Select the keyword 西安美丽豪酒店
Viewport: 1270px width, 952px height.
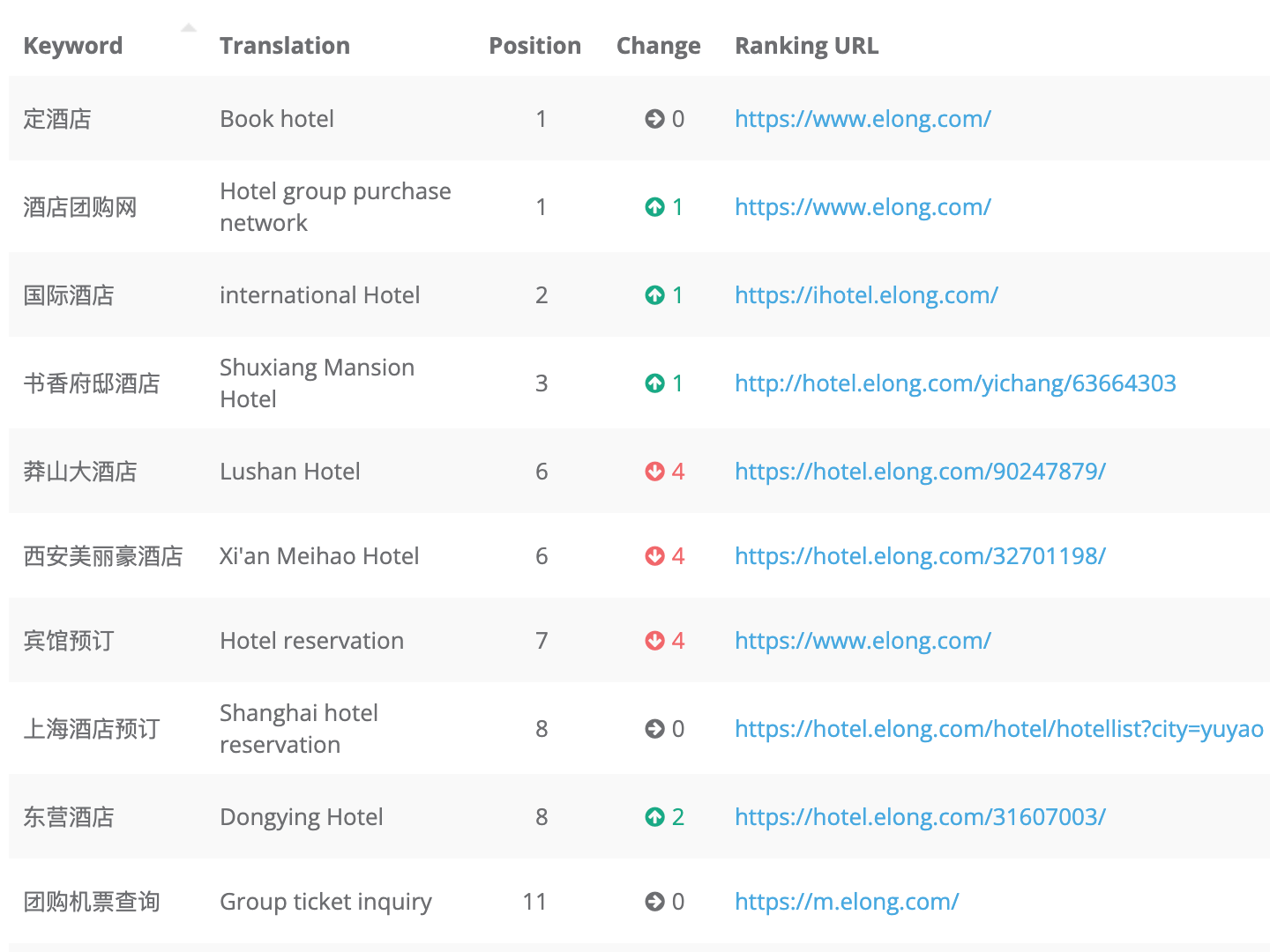[x=103, y=556]
